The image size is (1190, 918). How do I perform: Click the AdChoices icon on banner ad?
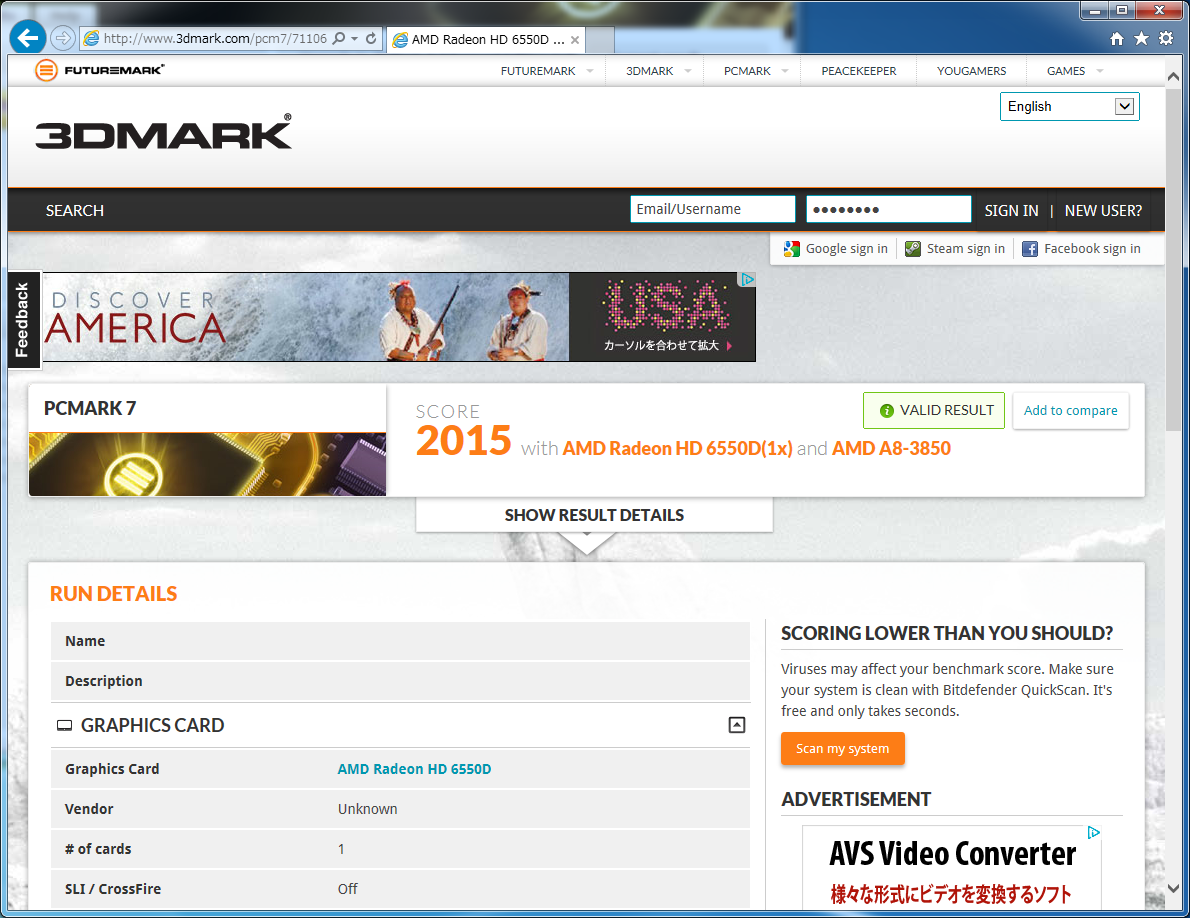(748, 279)
